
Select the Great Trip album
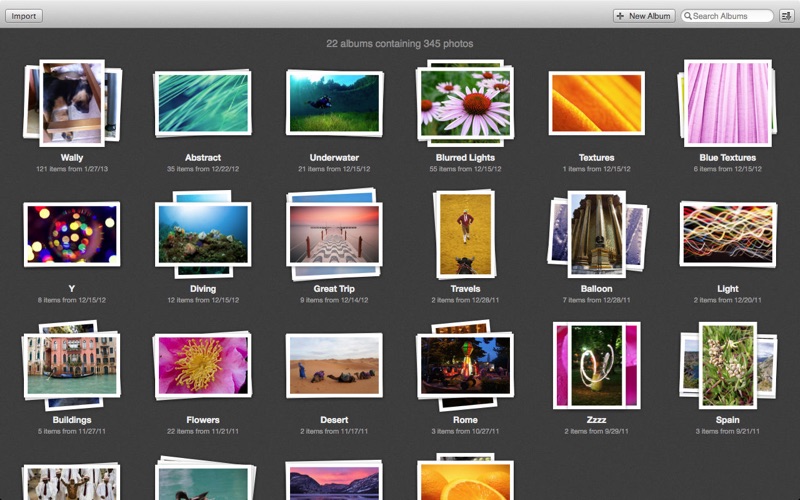pos(334,235)
